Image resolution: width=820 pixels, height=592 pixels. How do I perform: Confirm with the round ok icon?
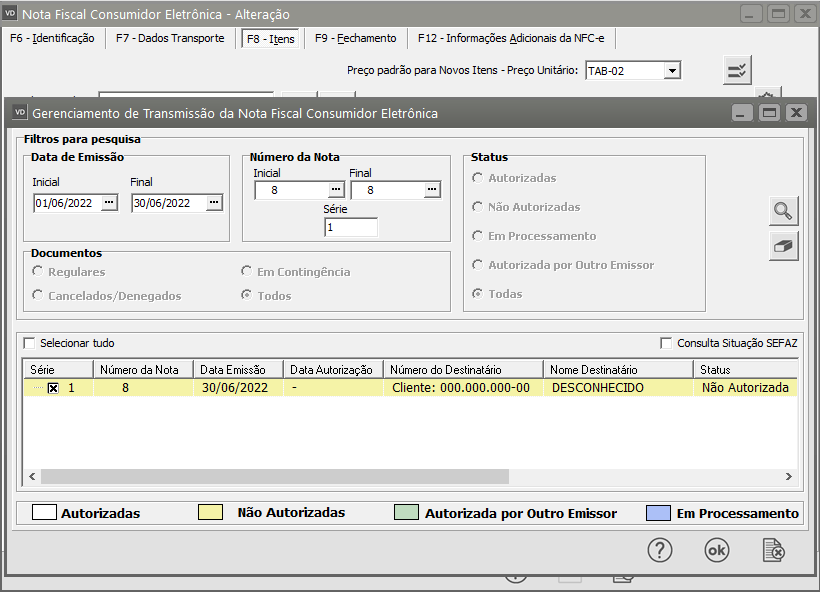pos(717,550)
